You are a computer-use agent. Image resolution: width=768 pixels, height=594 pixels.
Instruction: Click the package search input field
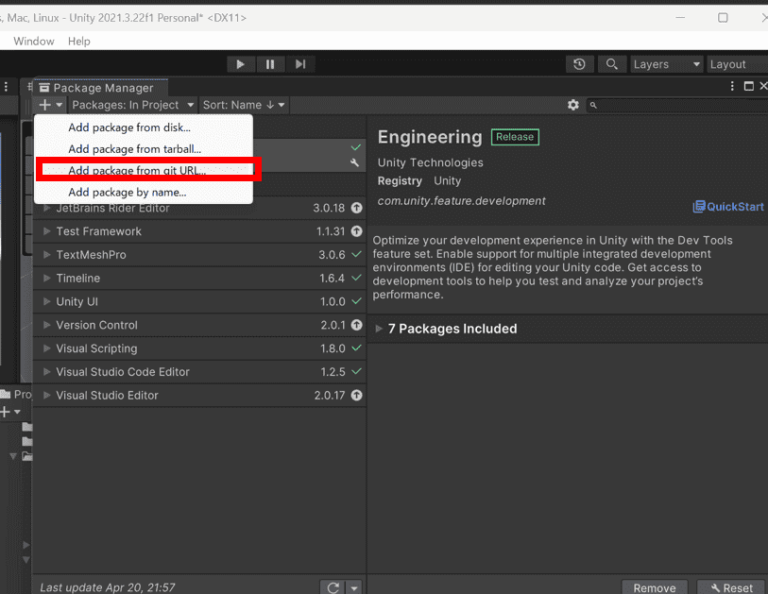(675, 105)
